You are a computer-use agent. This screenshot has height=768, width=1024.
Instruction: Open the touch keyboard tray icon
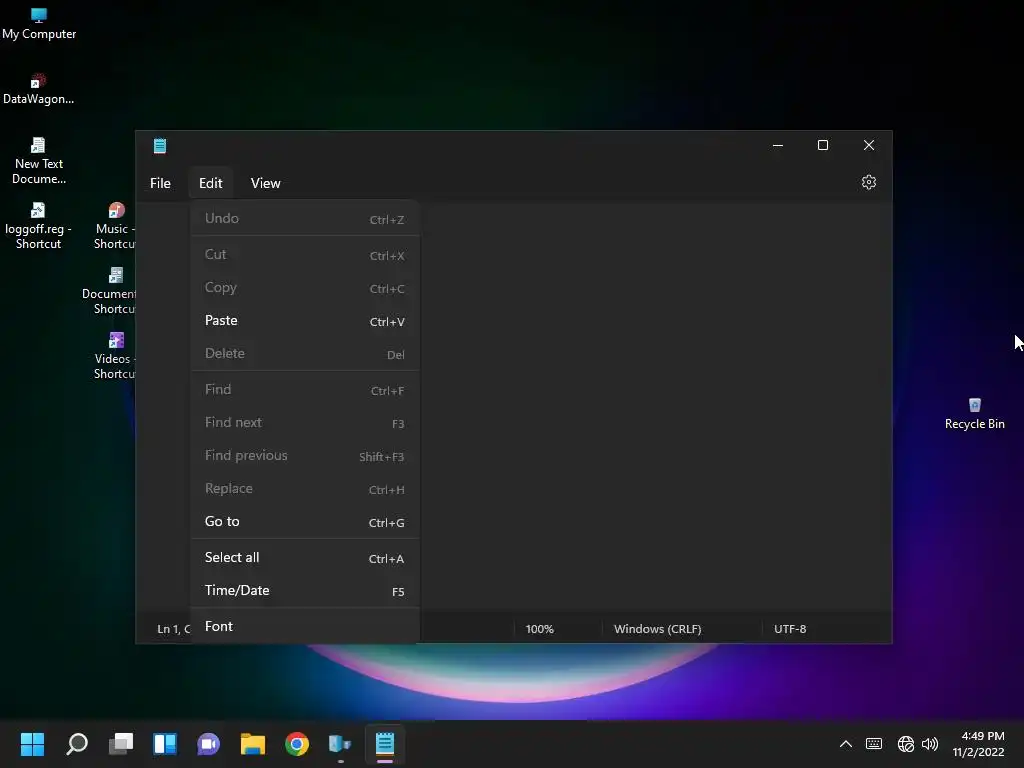pos(874,744)
